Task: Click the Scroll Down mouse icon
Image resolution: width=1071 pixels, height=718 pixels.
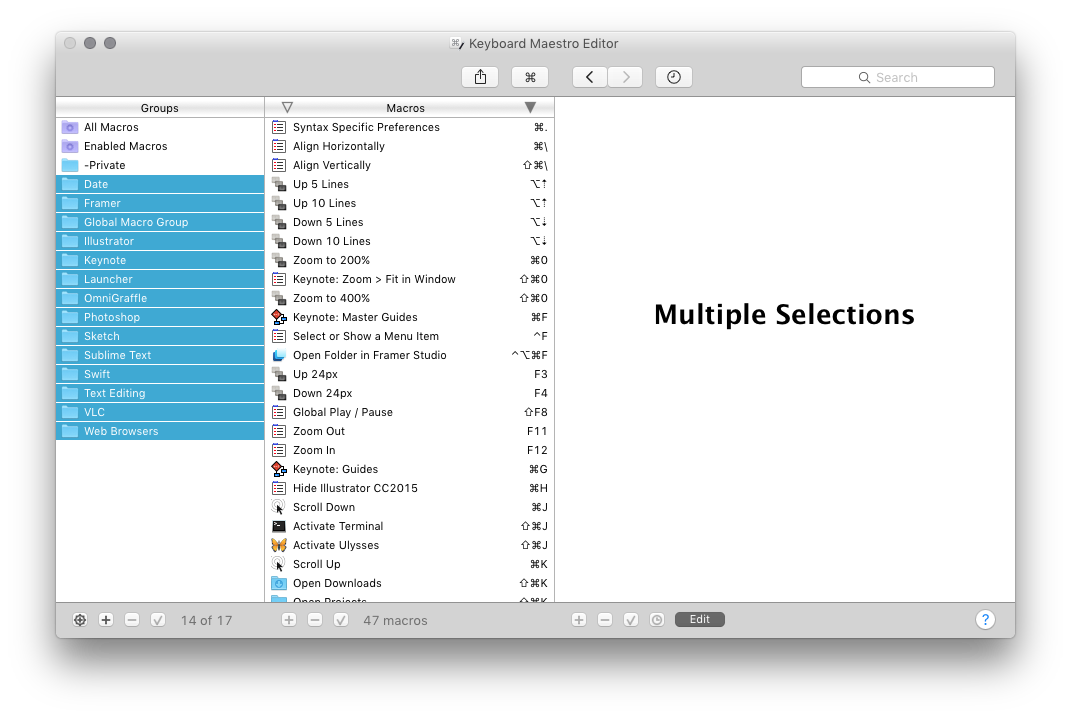Action: click(x=279, y=507)
